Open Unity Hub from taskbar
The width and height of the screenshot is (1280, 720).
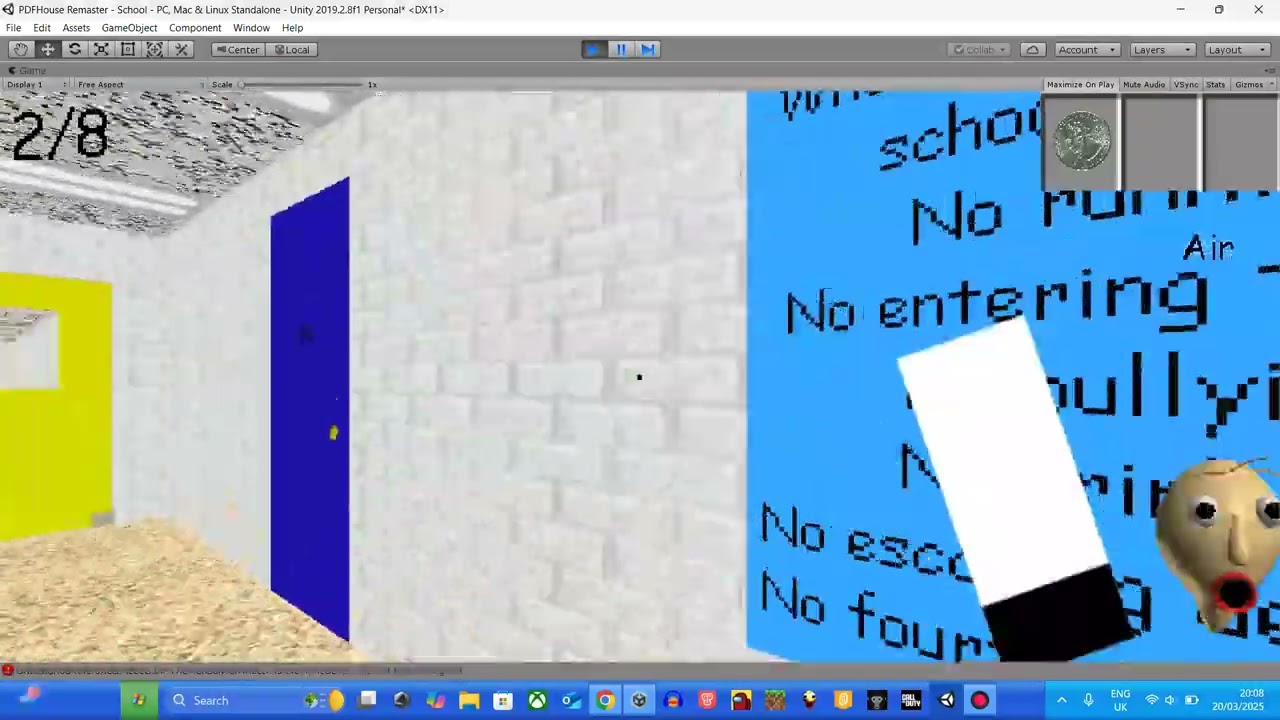click(639, 700)
